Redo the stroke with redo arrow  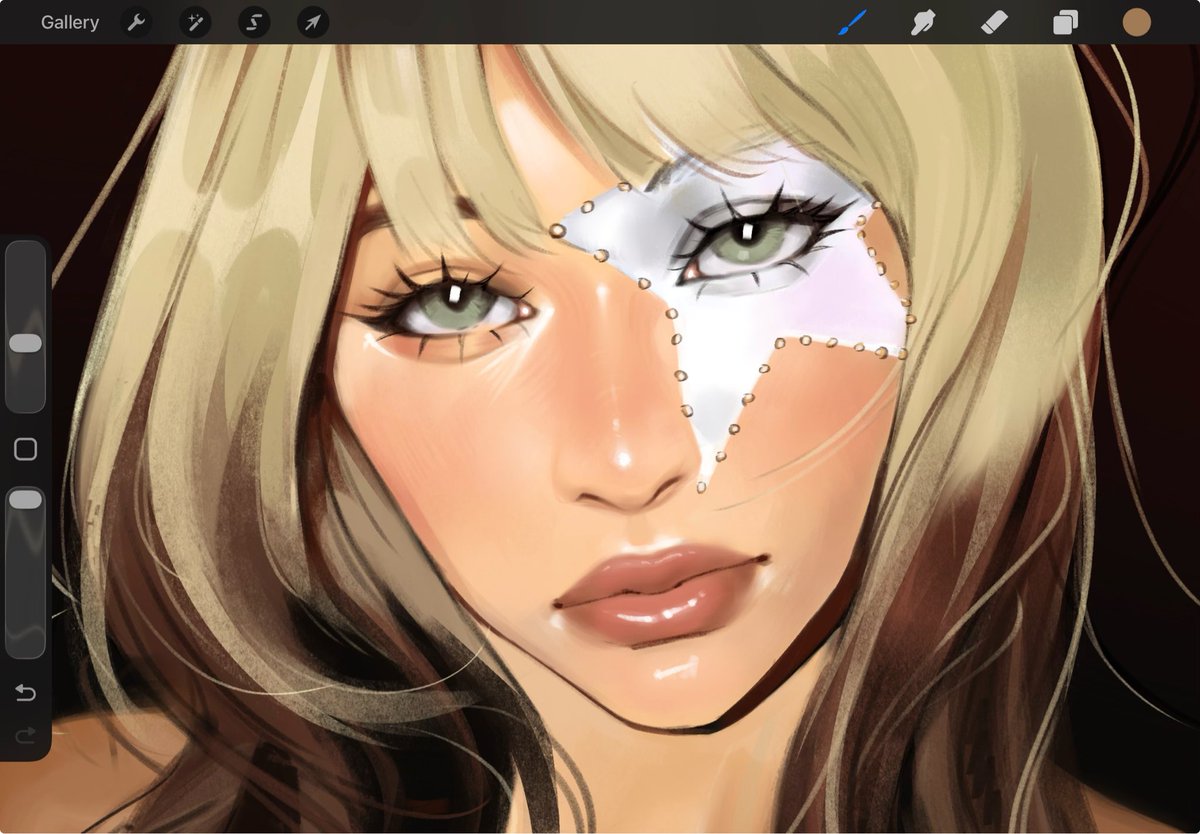pyautogui.click(x=25, y=736)
